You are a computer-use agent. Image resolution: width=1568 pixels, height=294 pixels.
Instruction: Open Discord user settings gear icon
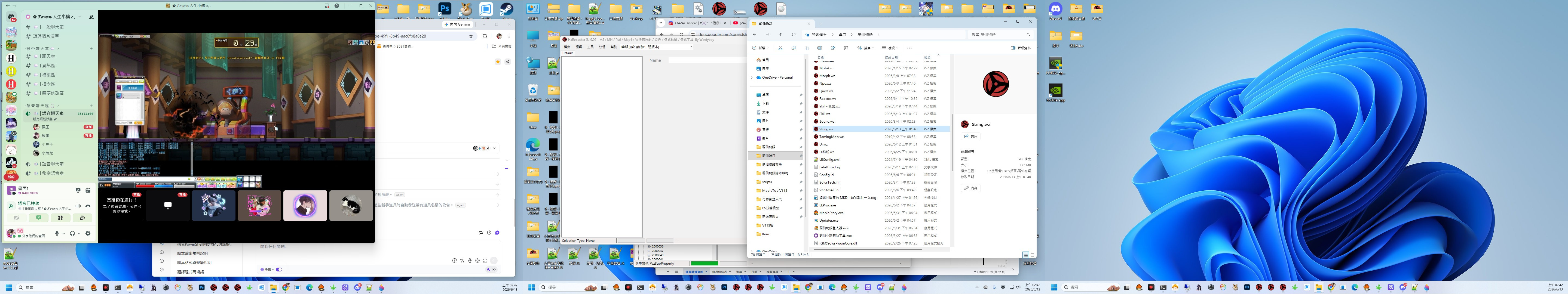(x=88, y=234)
